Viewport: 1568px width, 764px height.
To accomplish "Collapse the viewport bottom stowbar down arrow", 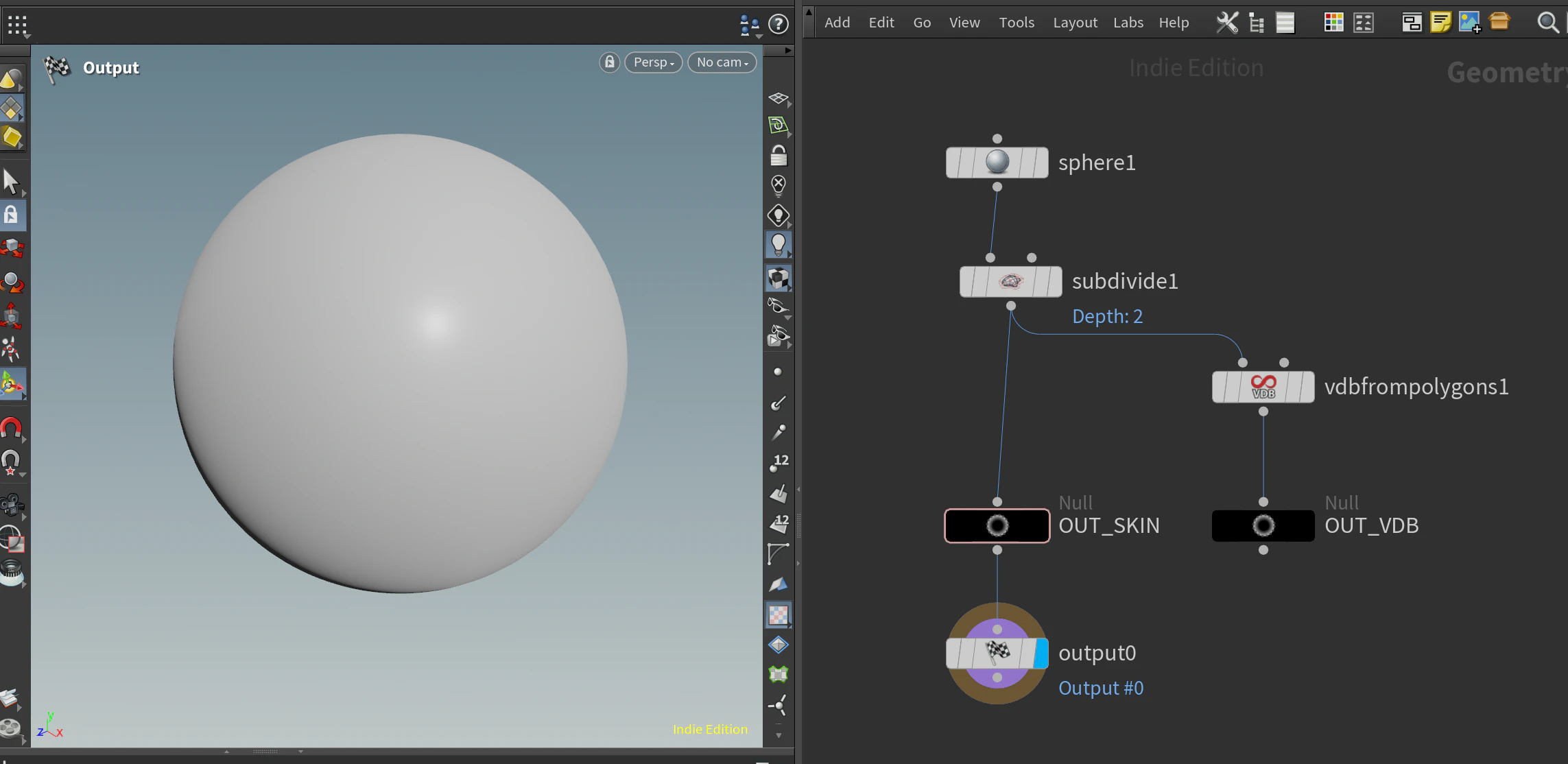I will [x=300, y=752].
